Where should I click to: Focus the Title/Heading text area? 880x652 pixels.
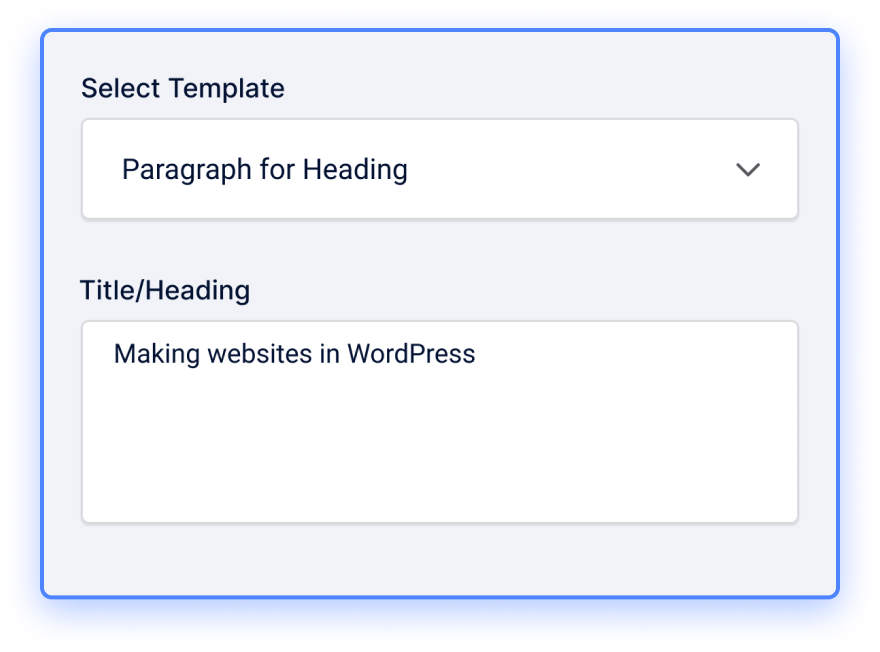coord(439,422)
